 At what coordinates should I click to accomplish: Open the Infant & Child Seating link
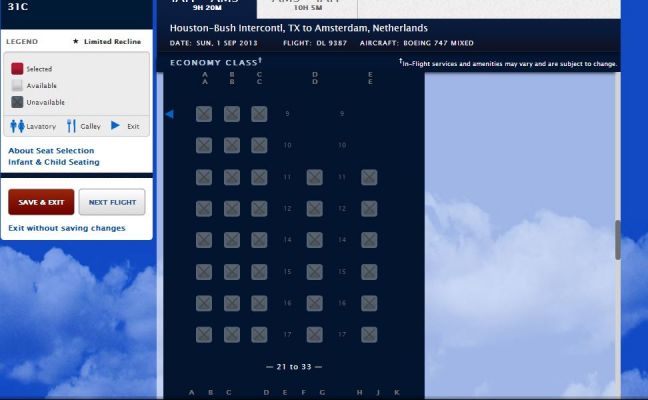pyautogui.click(x=54, y=162)
